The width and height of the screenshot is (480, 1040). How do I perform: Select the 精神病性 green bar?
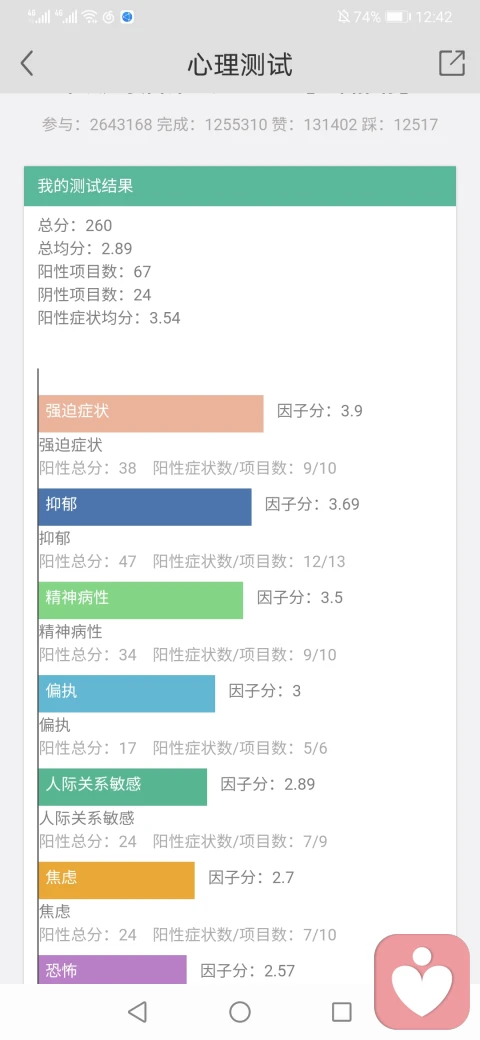[141, 600]
